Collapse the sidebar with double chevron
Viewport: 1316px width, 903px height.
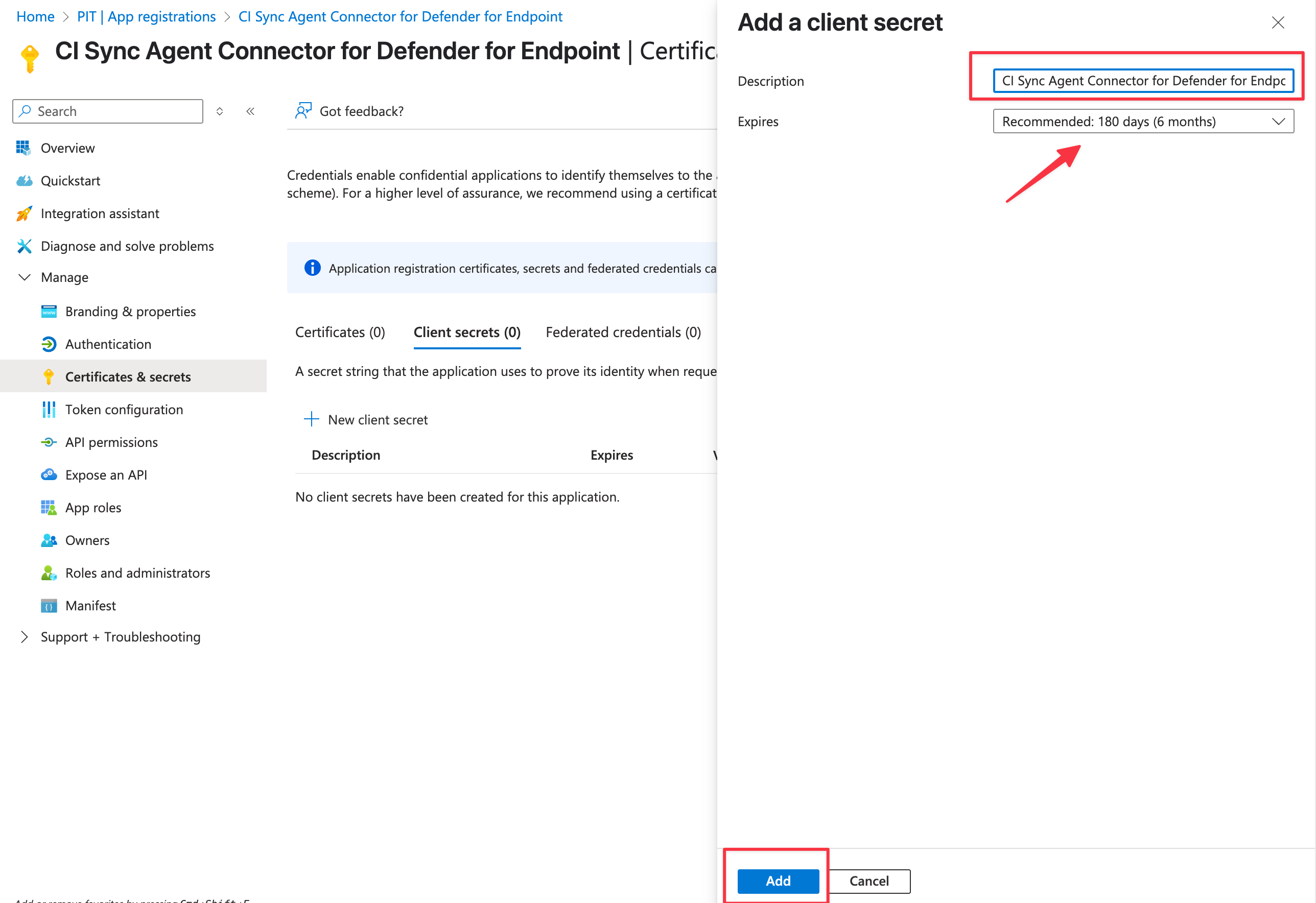coord(250,111)
